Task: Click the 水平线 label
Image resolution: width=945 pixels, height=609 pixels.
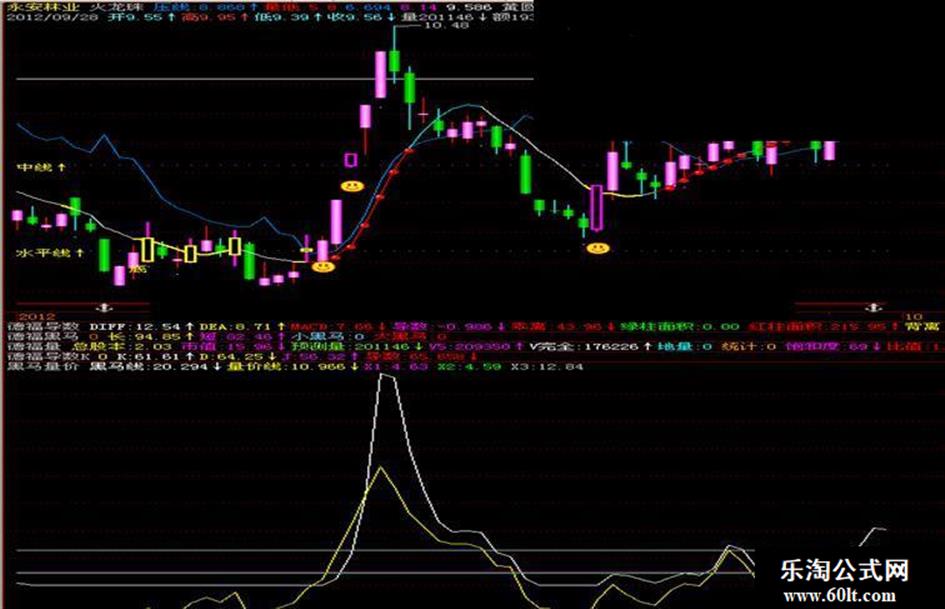Action: click(43, 253)
